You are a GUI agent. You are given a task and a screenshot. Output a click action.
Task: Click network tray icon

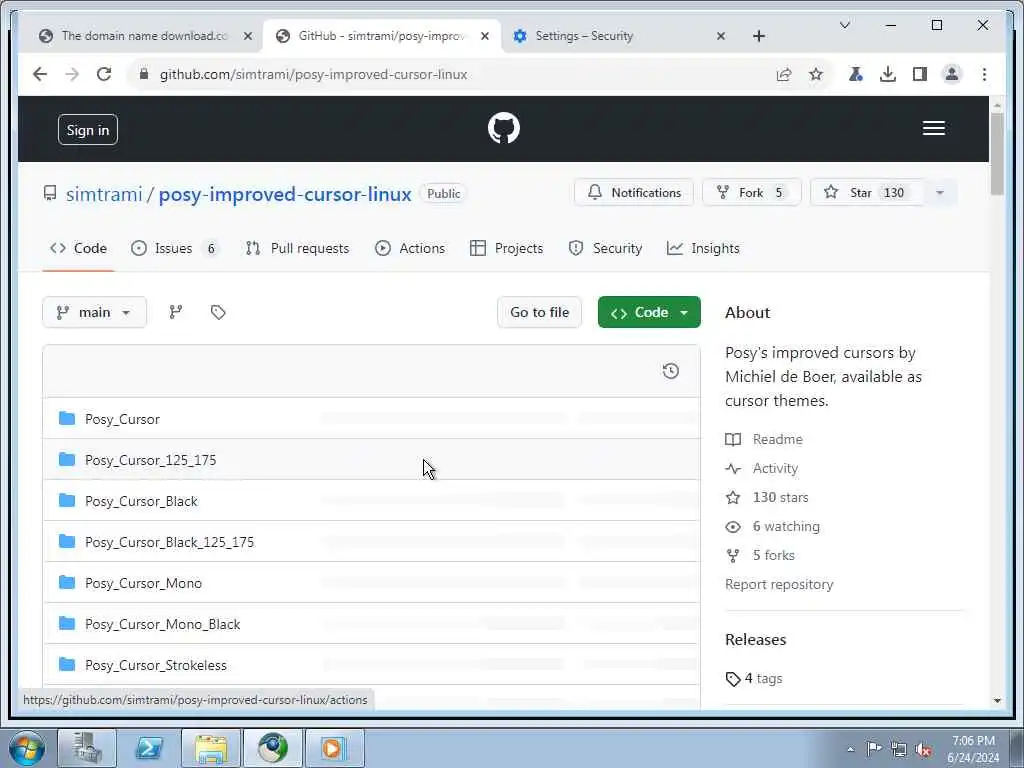[899, 749]
